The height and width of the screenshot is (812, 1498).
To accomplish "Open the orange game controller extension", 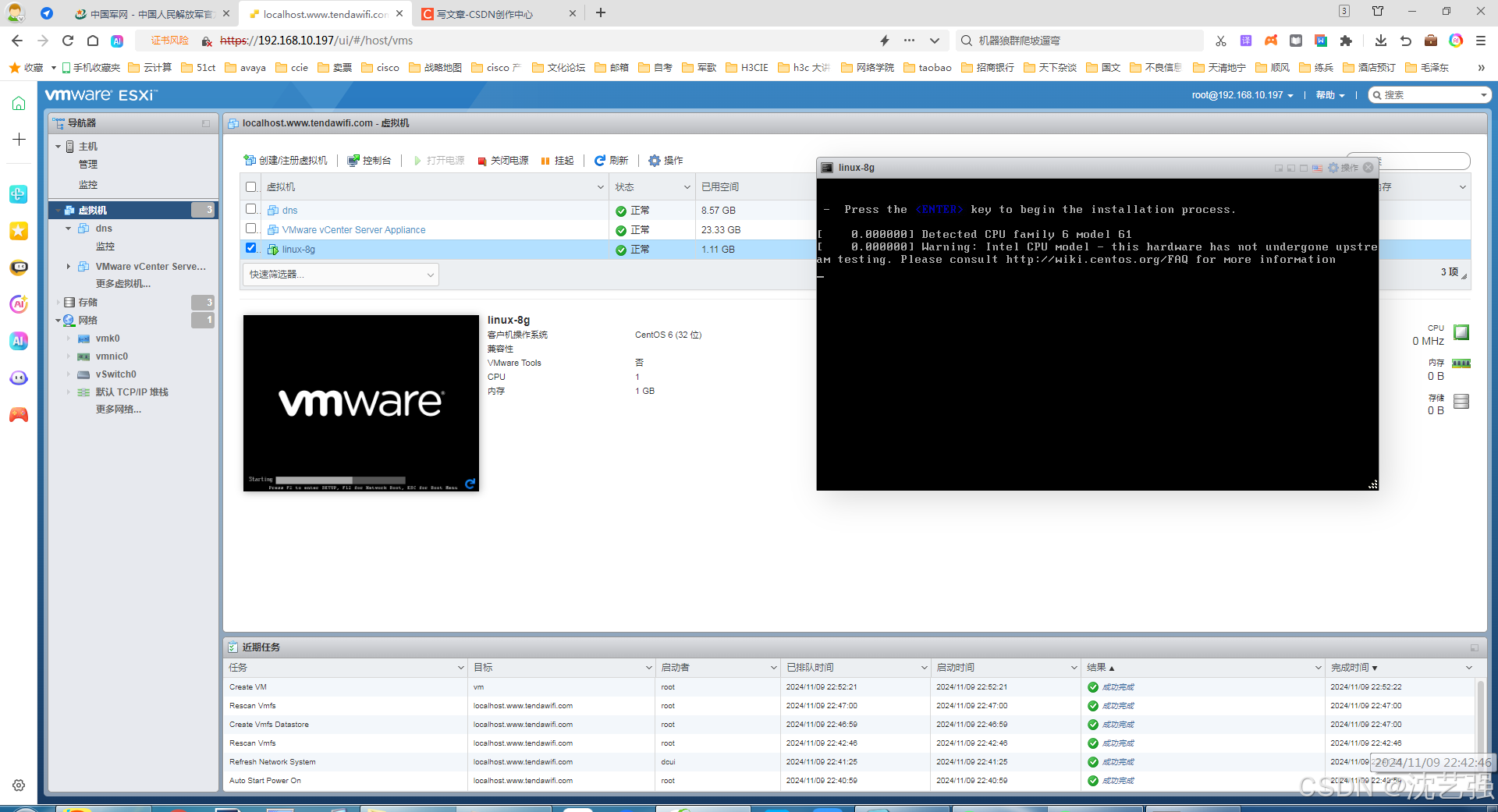I will pyautogui.click(x=1271, y=41).
